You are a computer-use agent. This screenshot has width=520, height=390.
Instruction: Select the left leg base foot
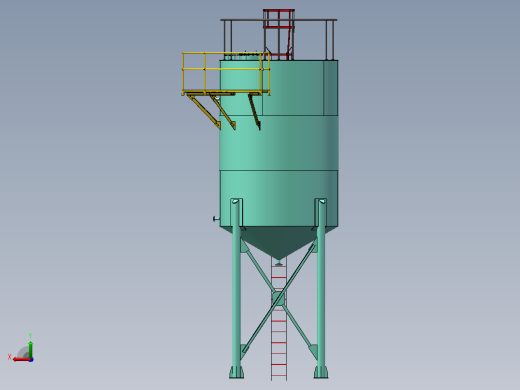click(x=236, y=372)
